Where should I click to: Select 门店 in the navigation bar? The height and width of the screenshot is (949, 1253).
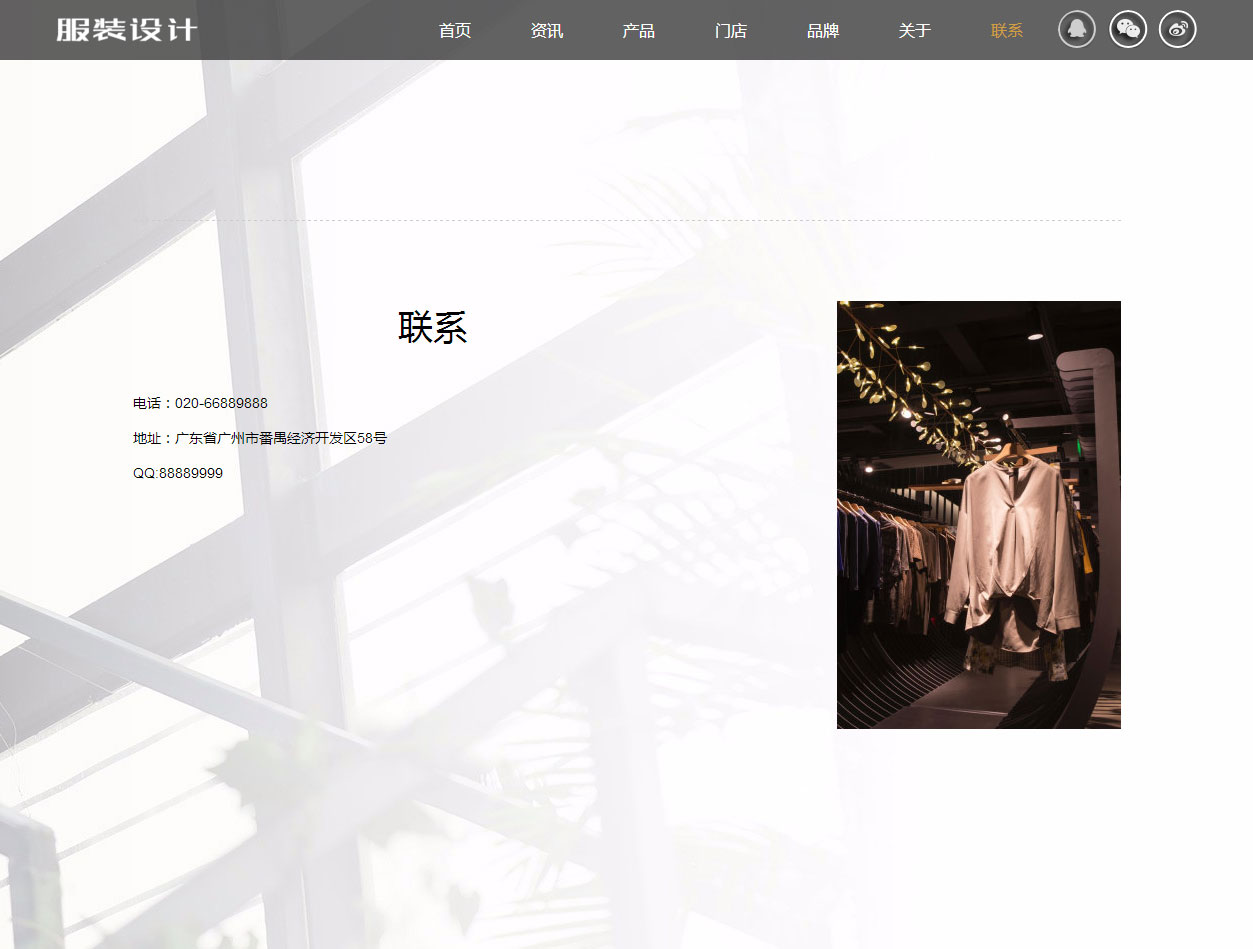[x=731, y=31]
